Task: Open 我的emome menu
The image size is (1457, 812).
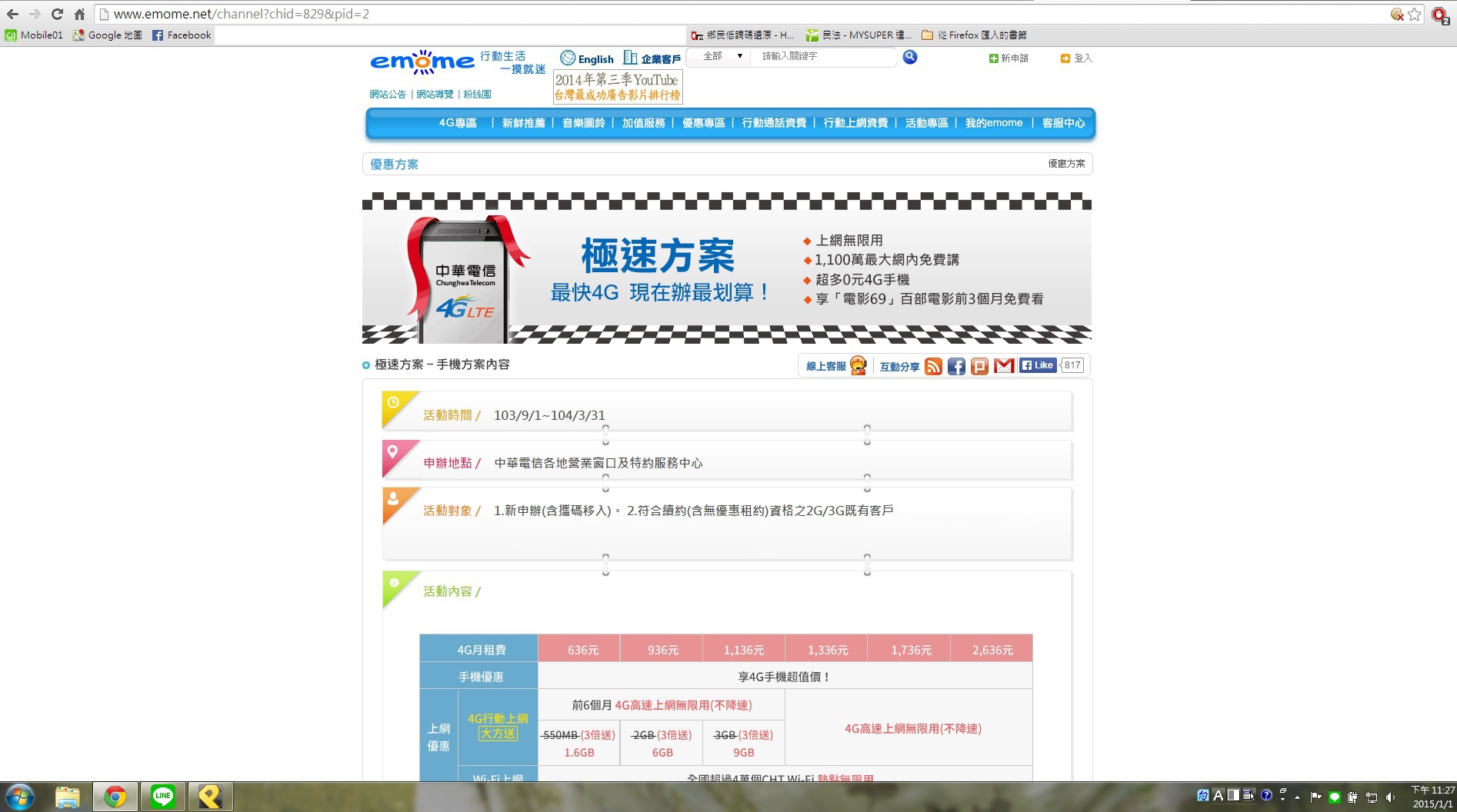Action: tap(994, 123)
